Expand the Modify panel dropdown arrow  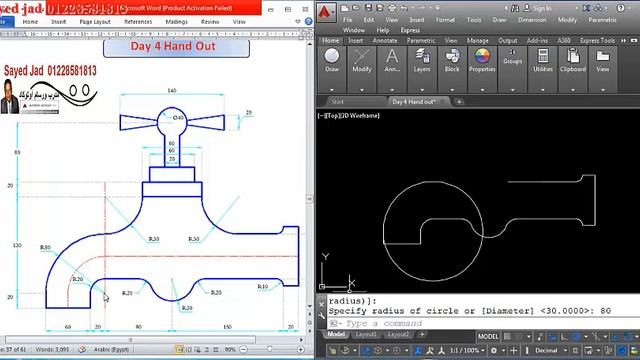click(x=362, y=90)
